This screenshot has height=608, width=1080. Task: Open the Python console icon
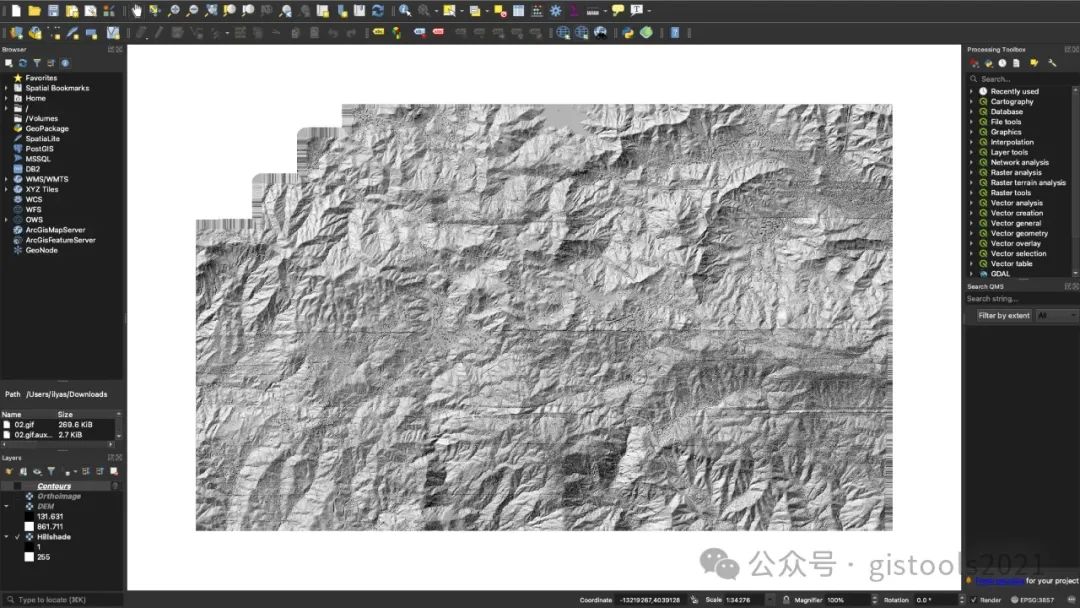[x=627, y=32]
